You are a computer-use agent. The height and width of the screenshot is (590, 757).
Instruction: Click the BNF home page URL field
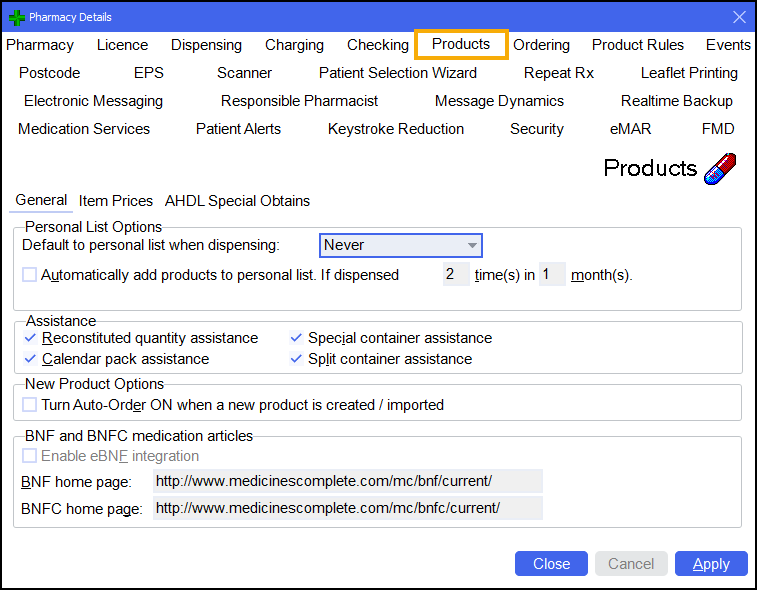[347, 481]
